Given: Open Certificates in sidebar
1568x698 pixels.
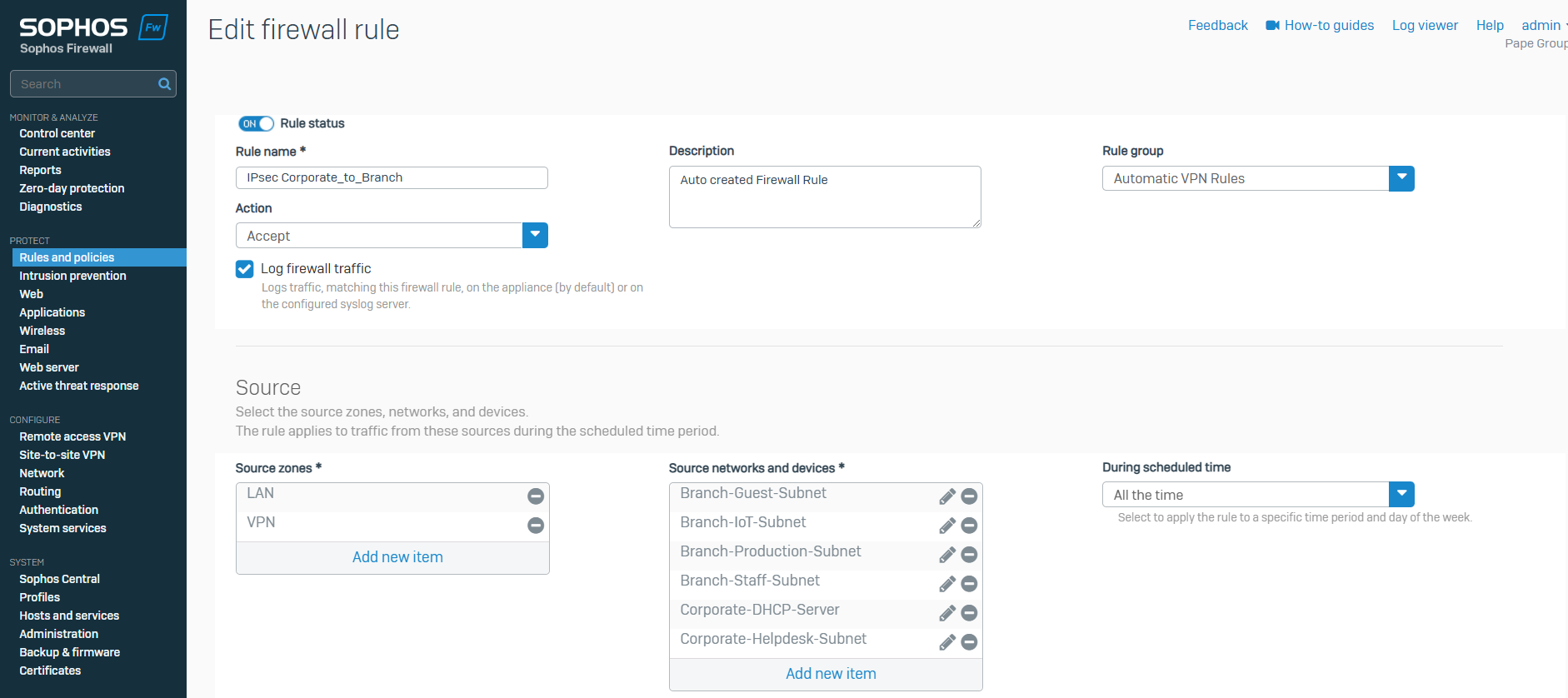Looking at the screenshot, I should [50, 671].
